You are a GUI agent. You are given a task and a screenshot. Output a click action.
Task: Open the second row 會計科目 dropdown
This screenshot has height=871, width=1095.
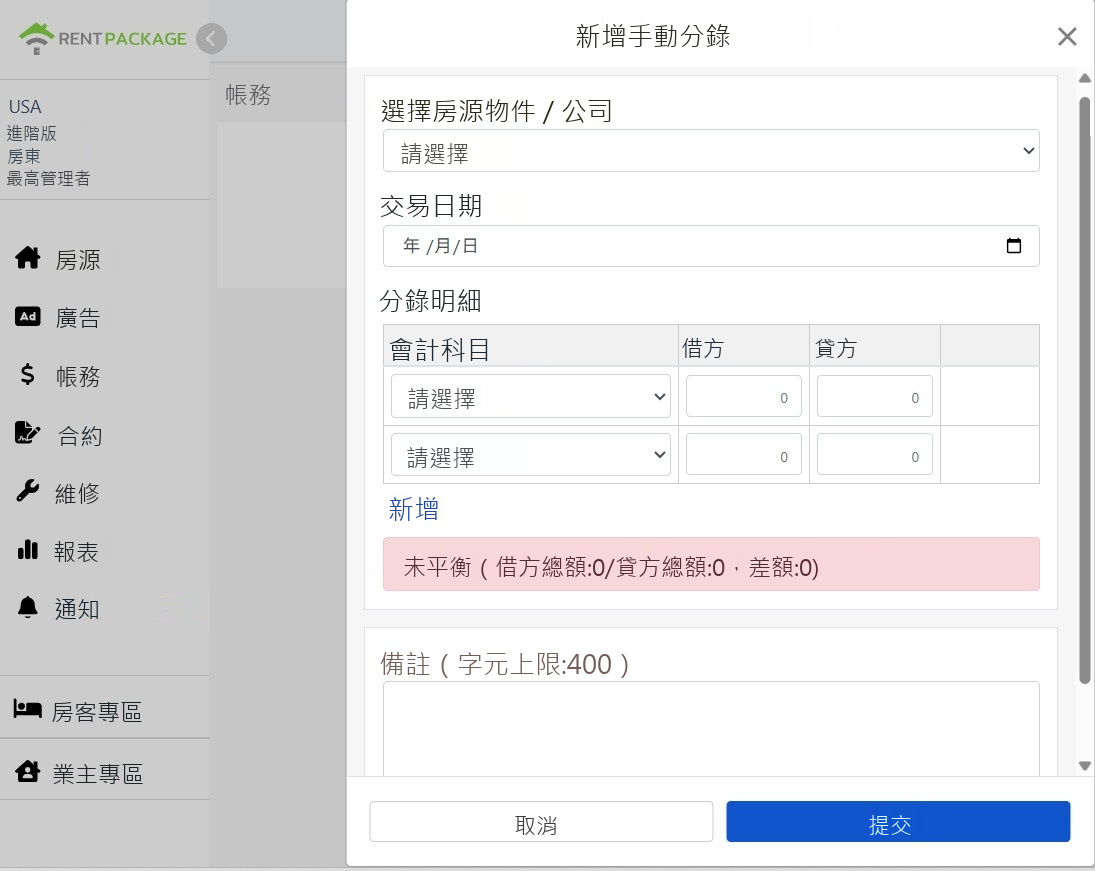click(531, 455)
